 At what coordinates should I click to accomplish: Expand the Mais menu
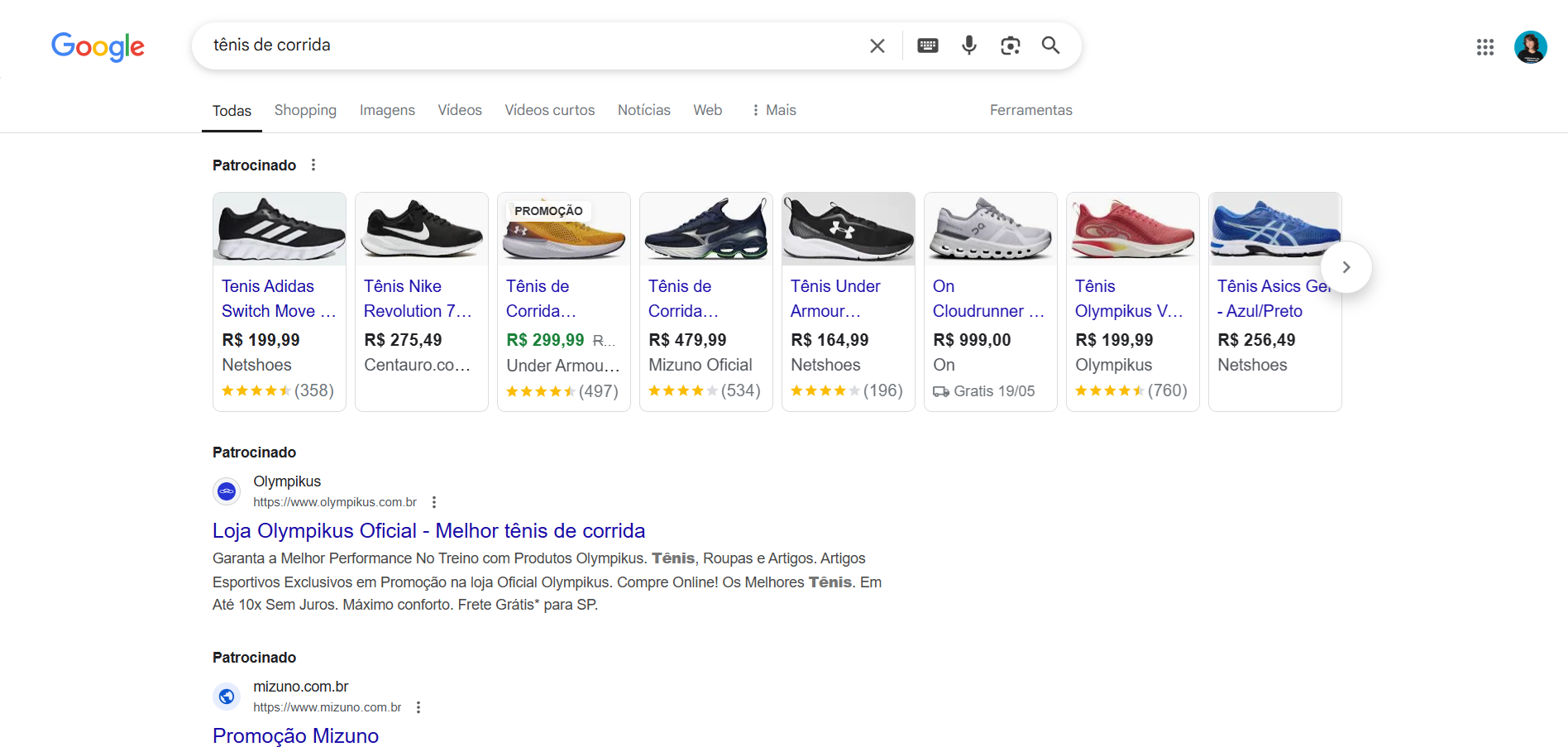click(774, 110)
